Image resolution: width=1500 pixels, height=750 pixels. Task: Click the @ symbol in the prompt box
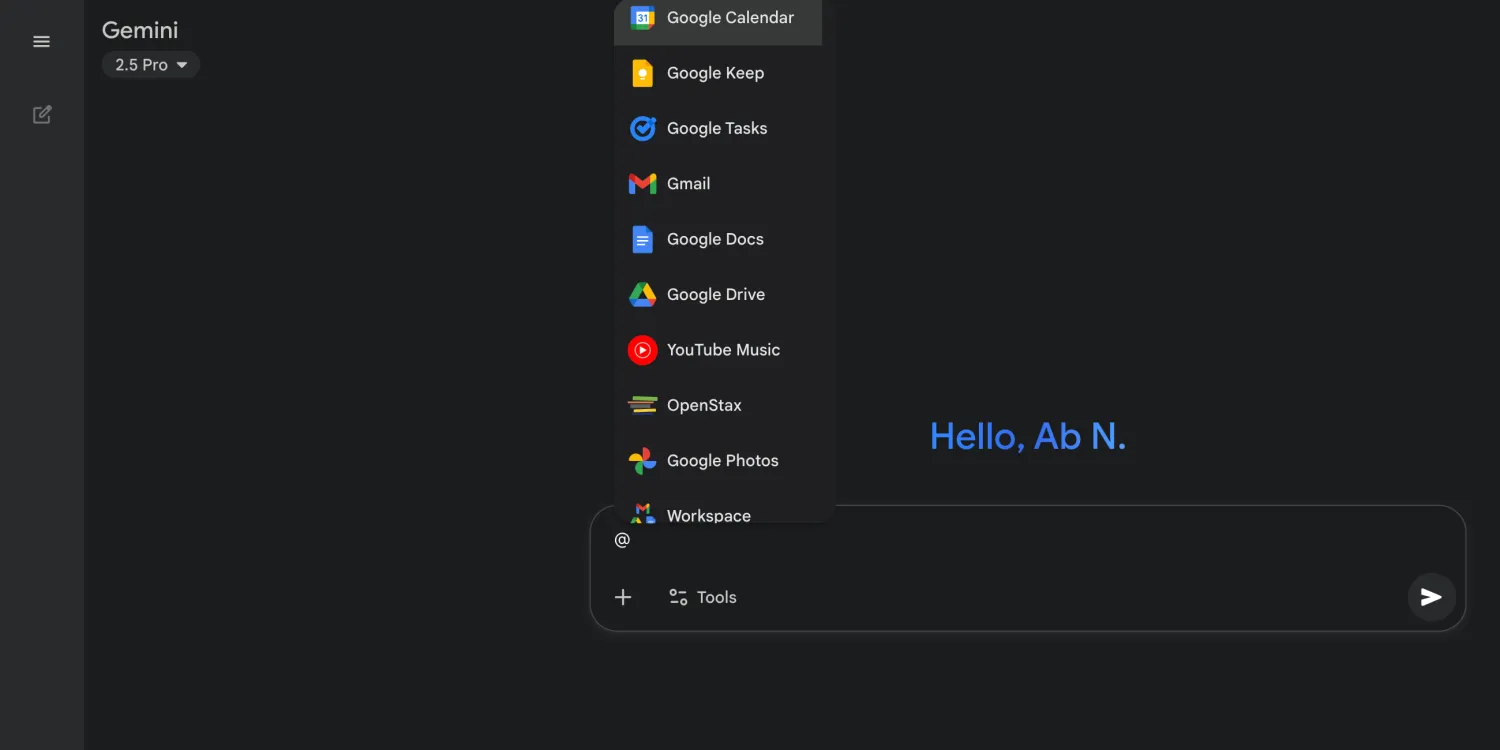(x=621, y=540)
